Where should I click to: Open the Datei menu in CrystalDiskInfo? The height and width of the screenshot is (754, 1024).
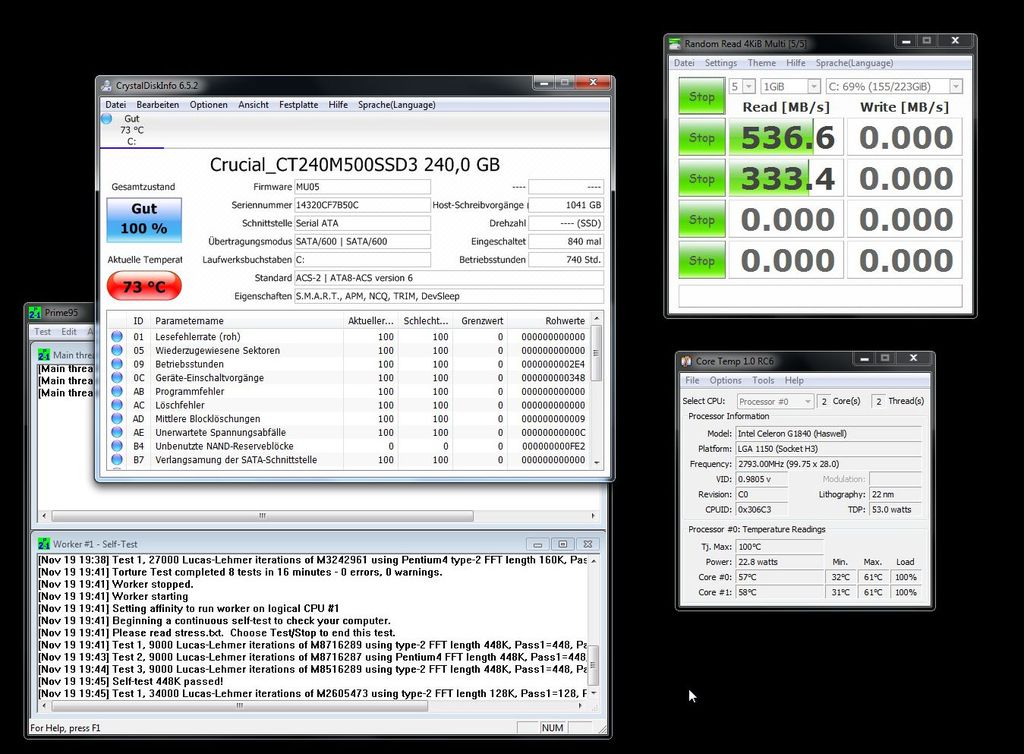(116, 104)
